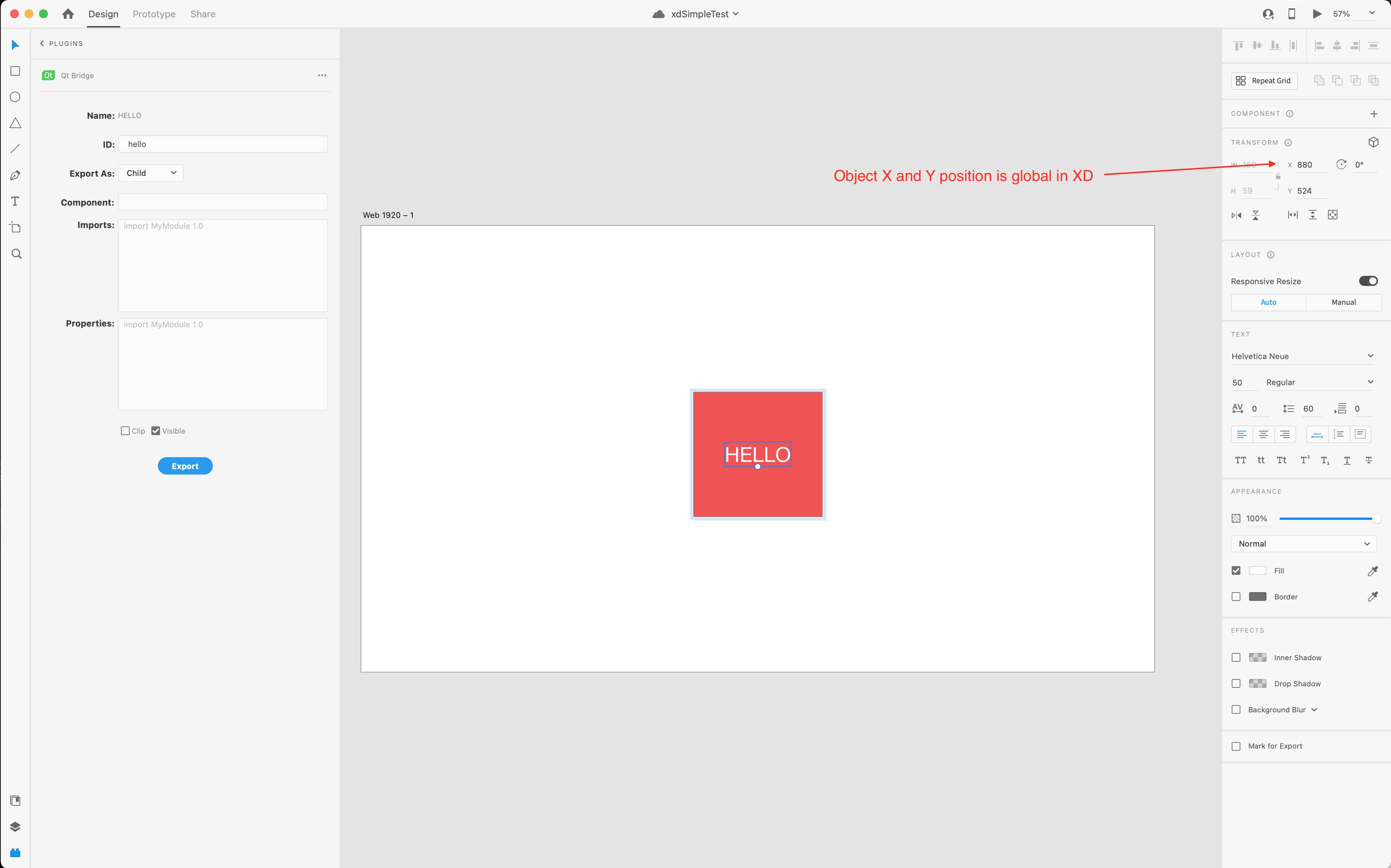Click the Fill color swatch

pos(1257,570)
